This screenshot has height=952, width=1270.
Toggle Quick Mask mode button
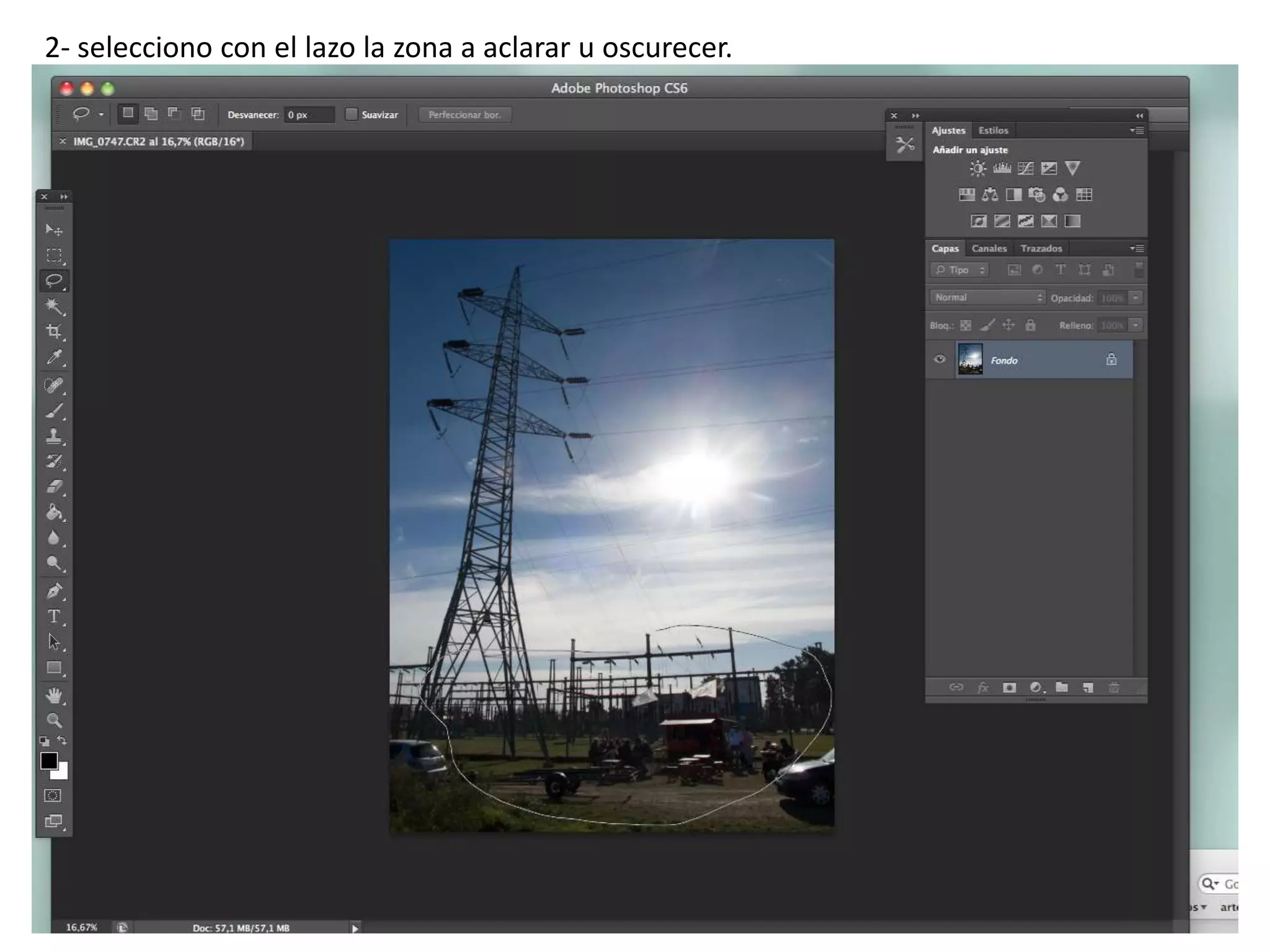click(53, 795)
